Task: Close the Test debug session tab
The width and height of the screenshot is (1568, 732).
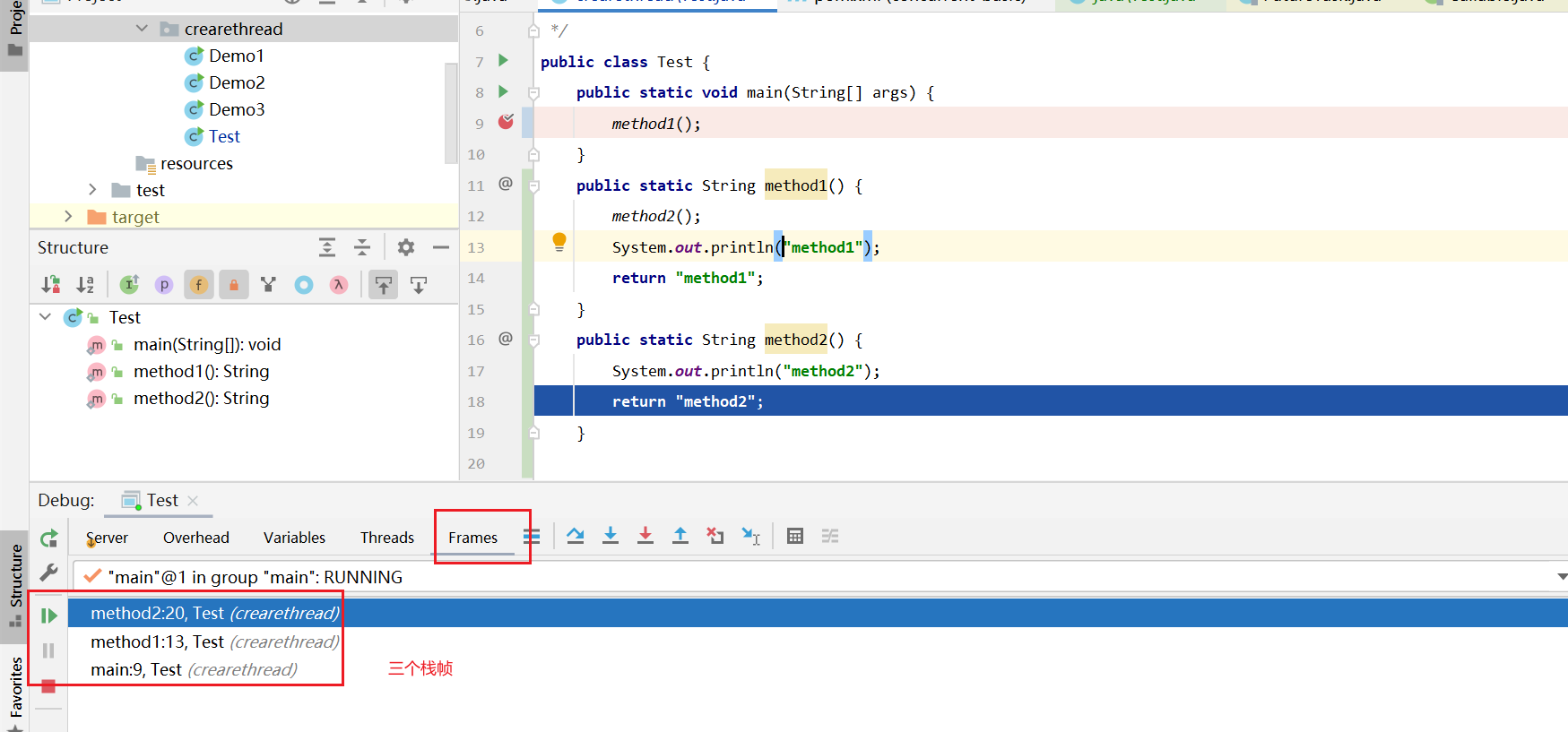Action: point(193,501)
